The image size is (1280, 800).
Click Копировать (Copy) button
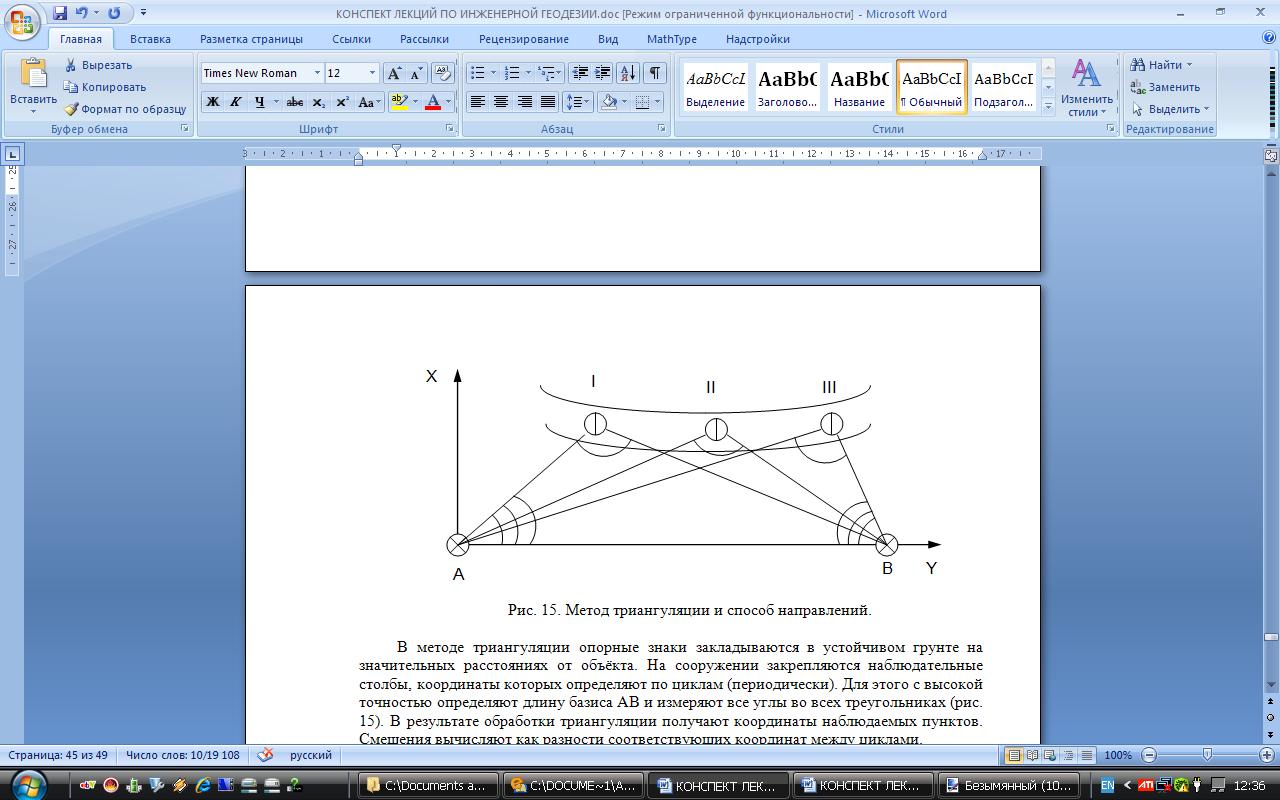click(104, 87)
